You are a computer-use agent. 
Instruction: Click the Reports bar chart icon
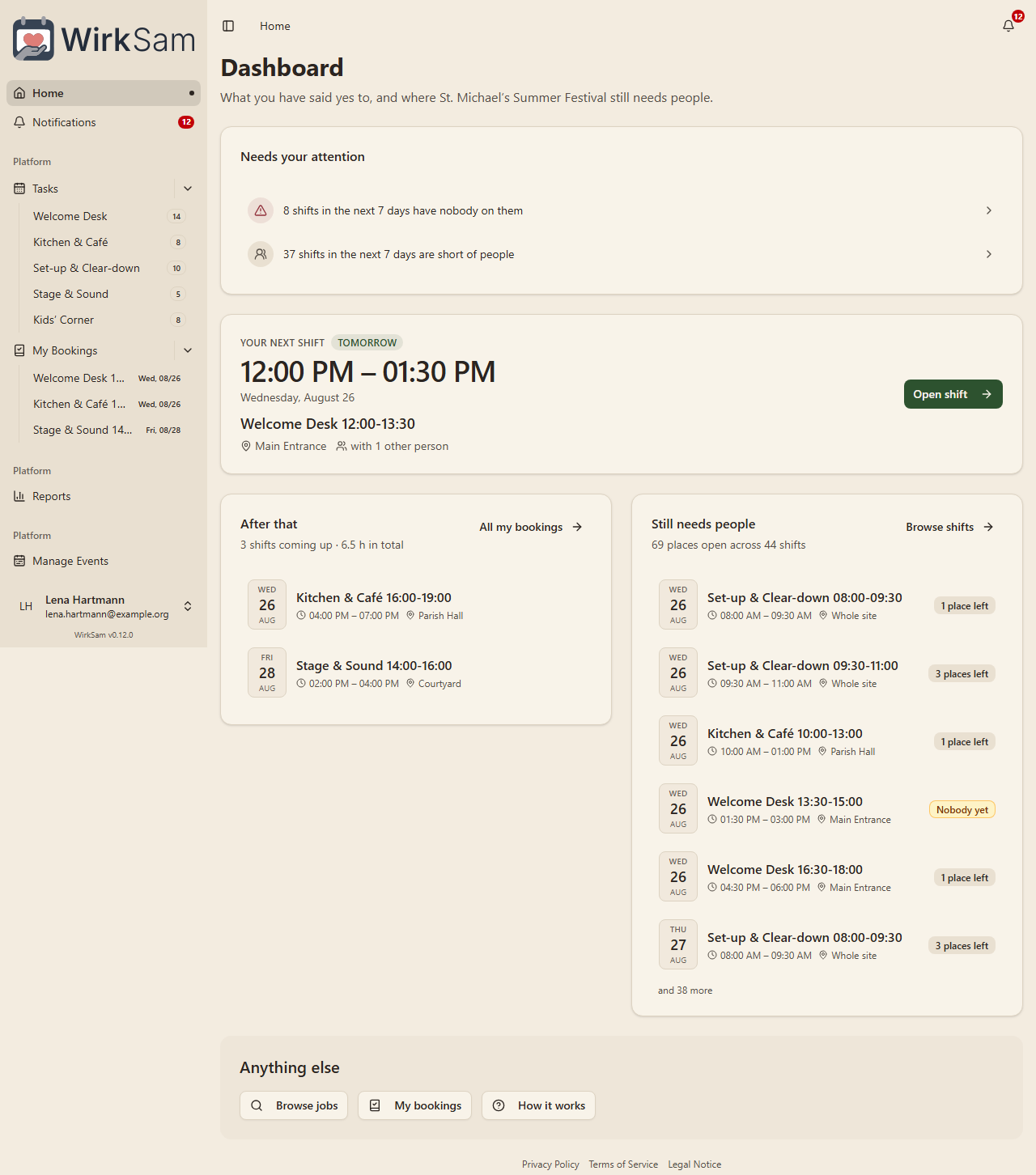click(19, 496)
